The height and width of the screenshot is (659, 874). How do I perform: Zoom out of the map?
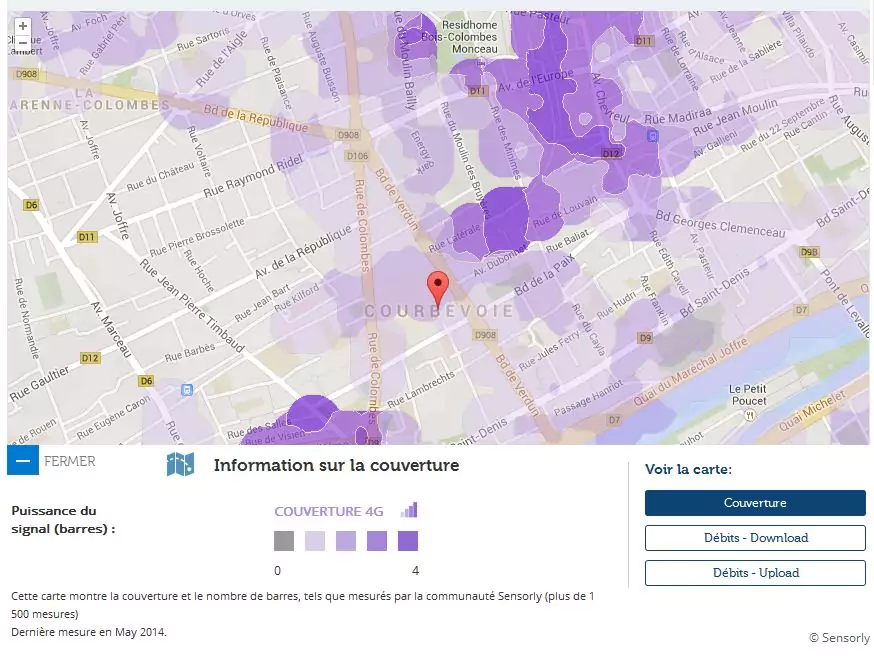(23, 42)
